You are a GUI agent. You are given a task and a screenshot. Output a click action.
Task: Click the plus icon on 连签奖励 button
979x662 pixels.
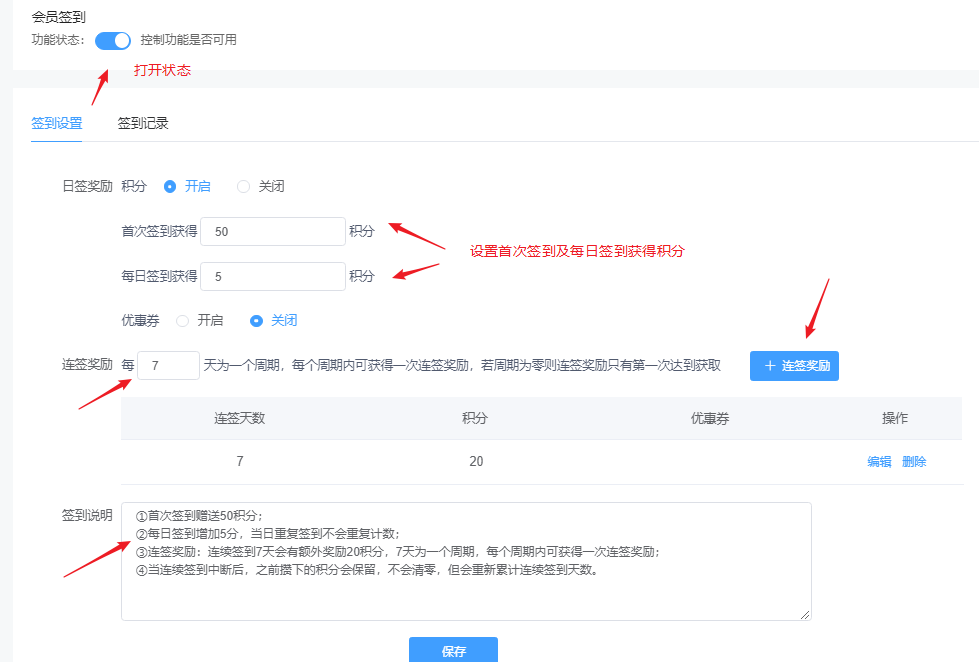coord(769,365)
